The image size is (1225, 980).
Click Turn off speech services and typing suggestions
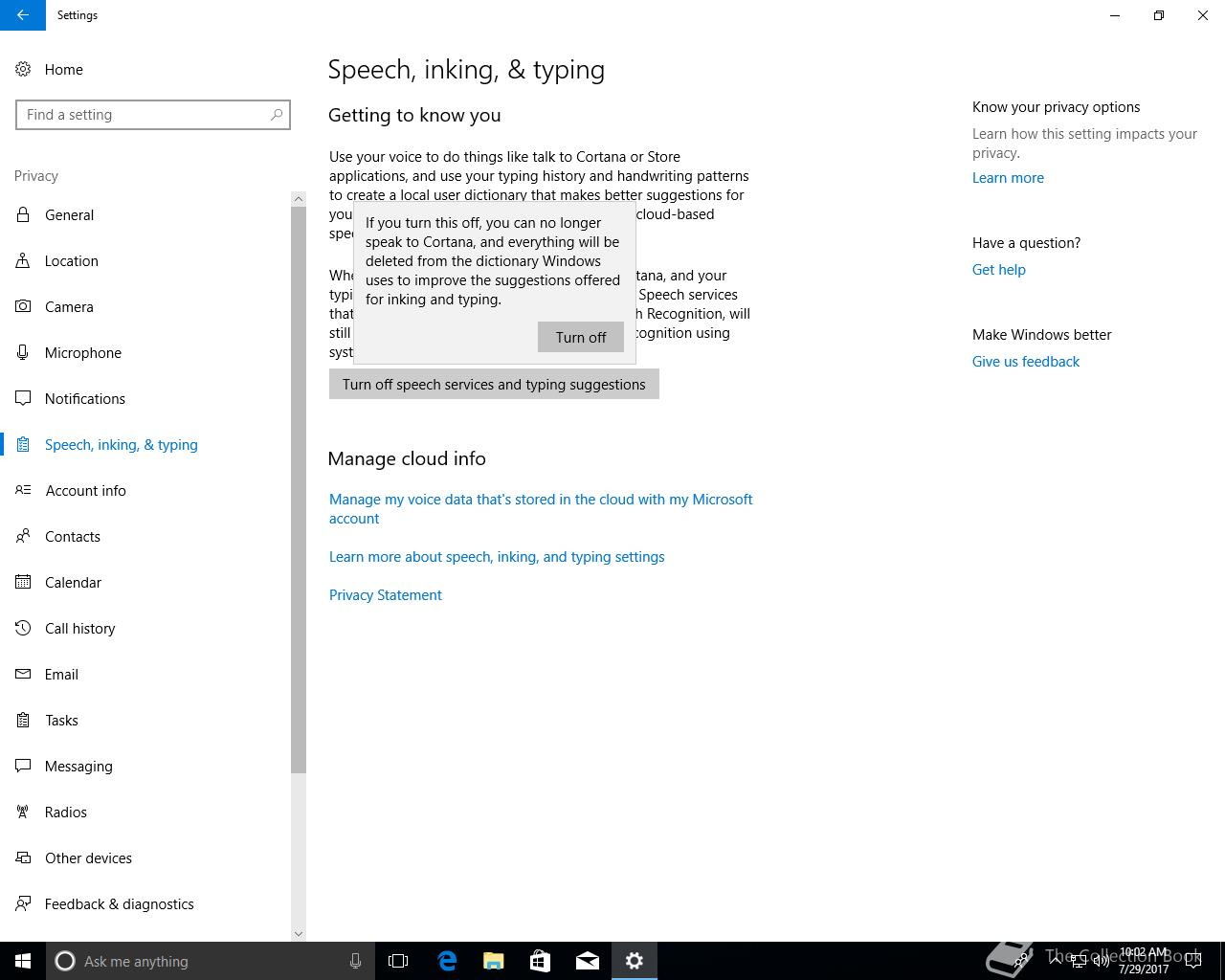pos(494,384)
